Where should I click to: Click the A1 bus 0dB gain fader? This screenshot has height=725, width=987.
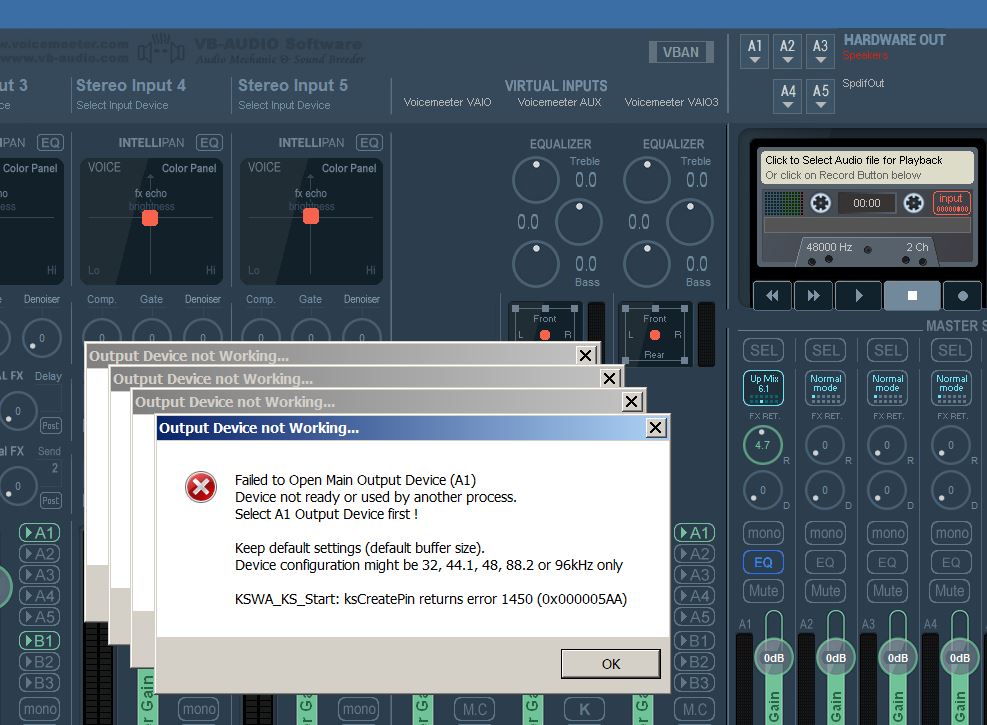(774, 658)
